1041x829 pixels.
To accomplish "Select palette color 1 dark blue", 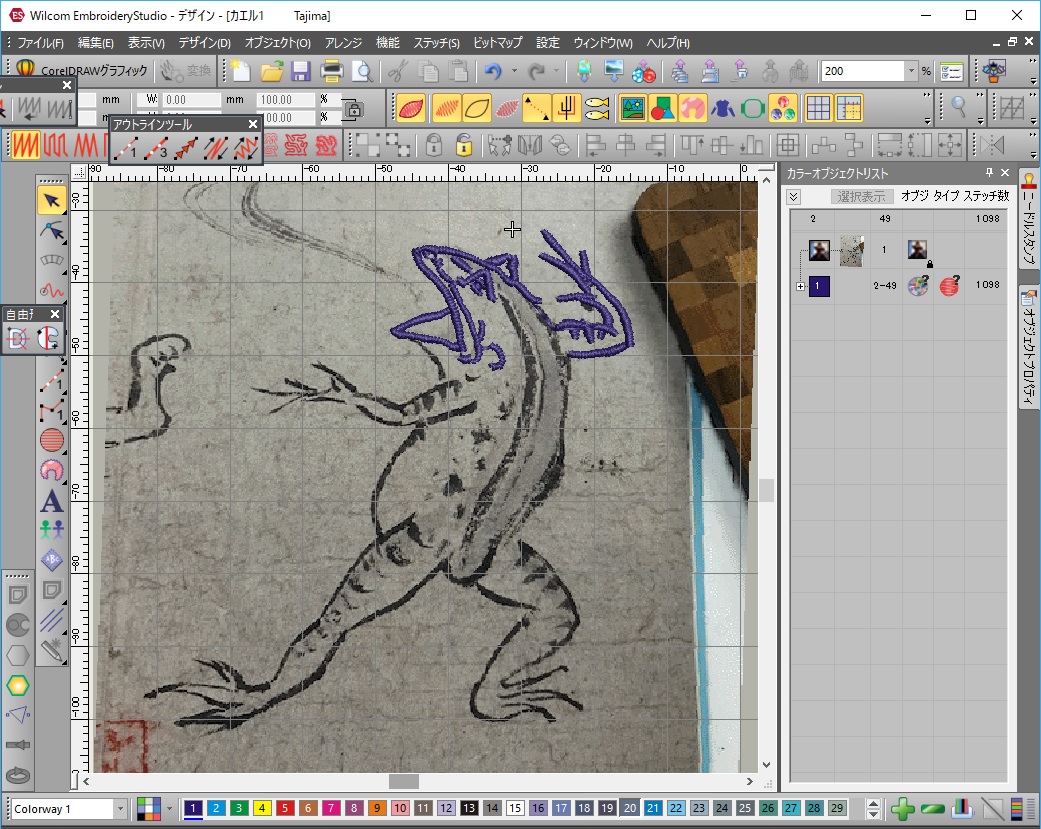I will tap(193, 808).
